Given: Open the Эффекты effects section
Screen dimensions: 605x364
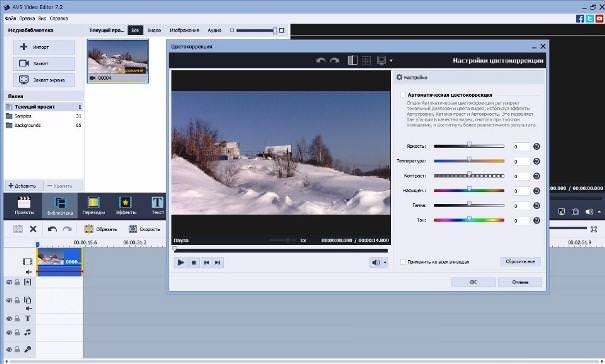Looking at the screenshot, I should (x=125, y=205).
